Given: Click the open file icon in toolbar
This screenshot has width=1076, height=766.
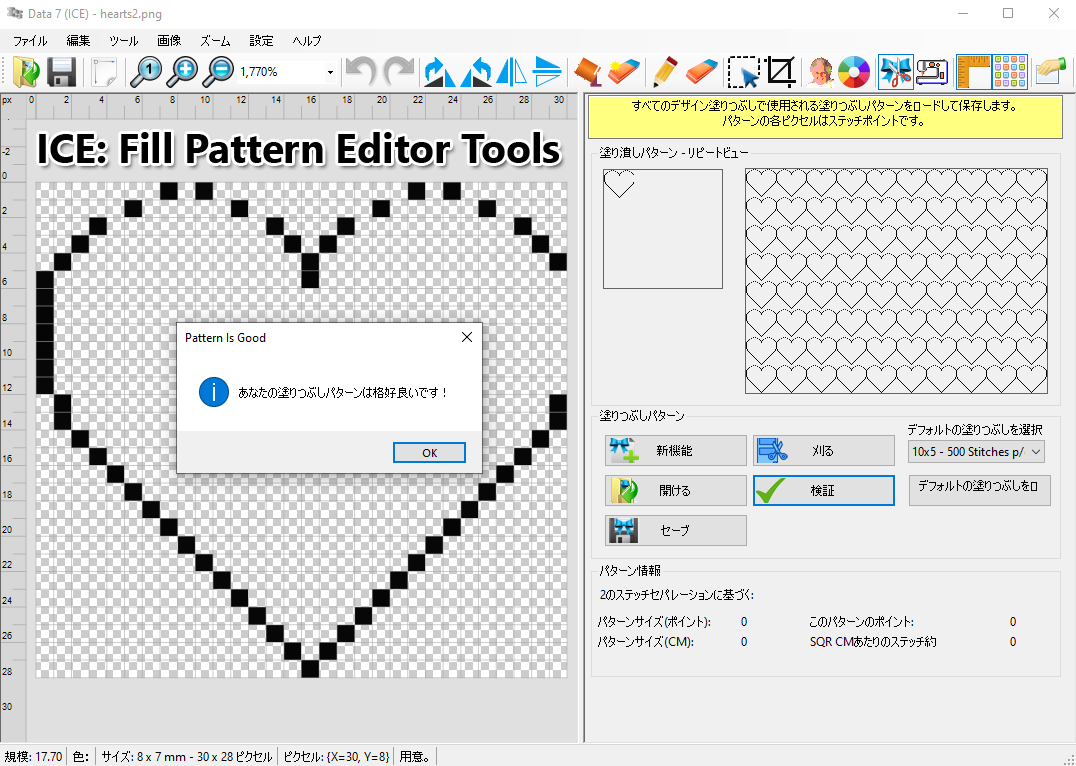Looking at the screenshot, I should (x=27, y=72).
